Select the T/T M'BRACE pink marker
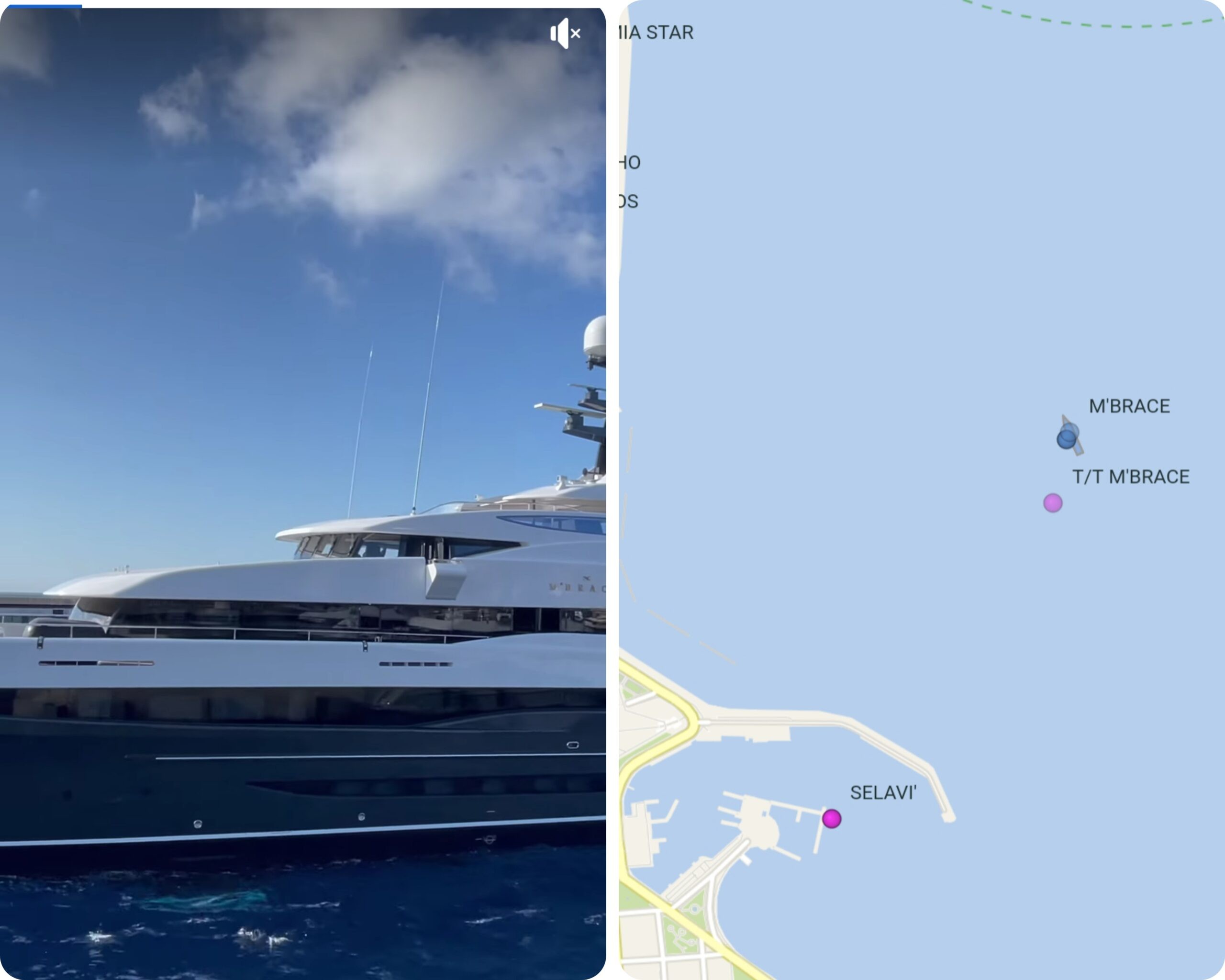The height and width of the screenshot is (980, 1225). click(1053, 503)
